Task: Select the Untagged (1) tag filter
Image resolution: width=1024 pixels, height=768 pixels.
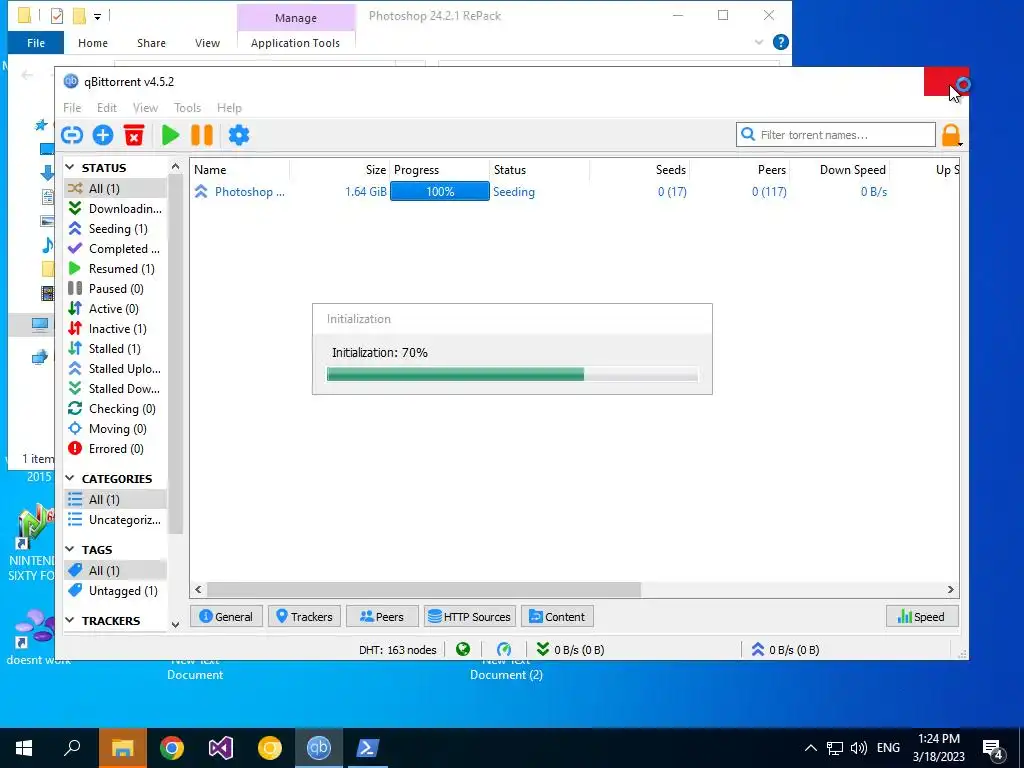Action: [x=116, y=590]
